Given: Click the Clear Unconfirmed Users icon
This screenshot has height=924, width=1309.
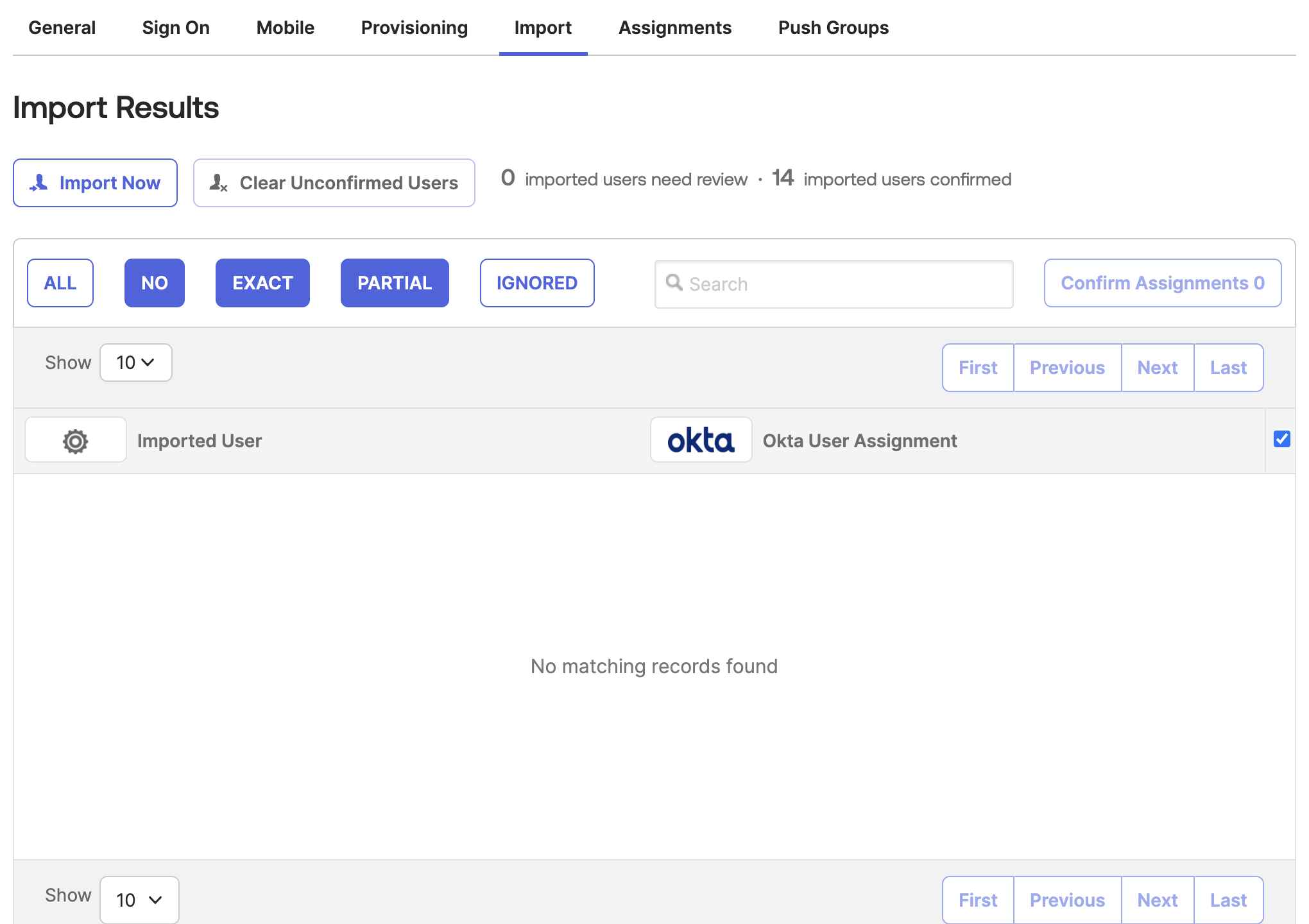Looking at the screenshot, I should [x=218, y=183].
